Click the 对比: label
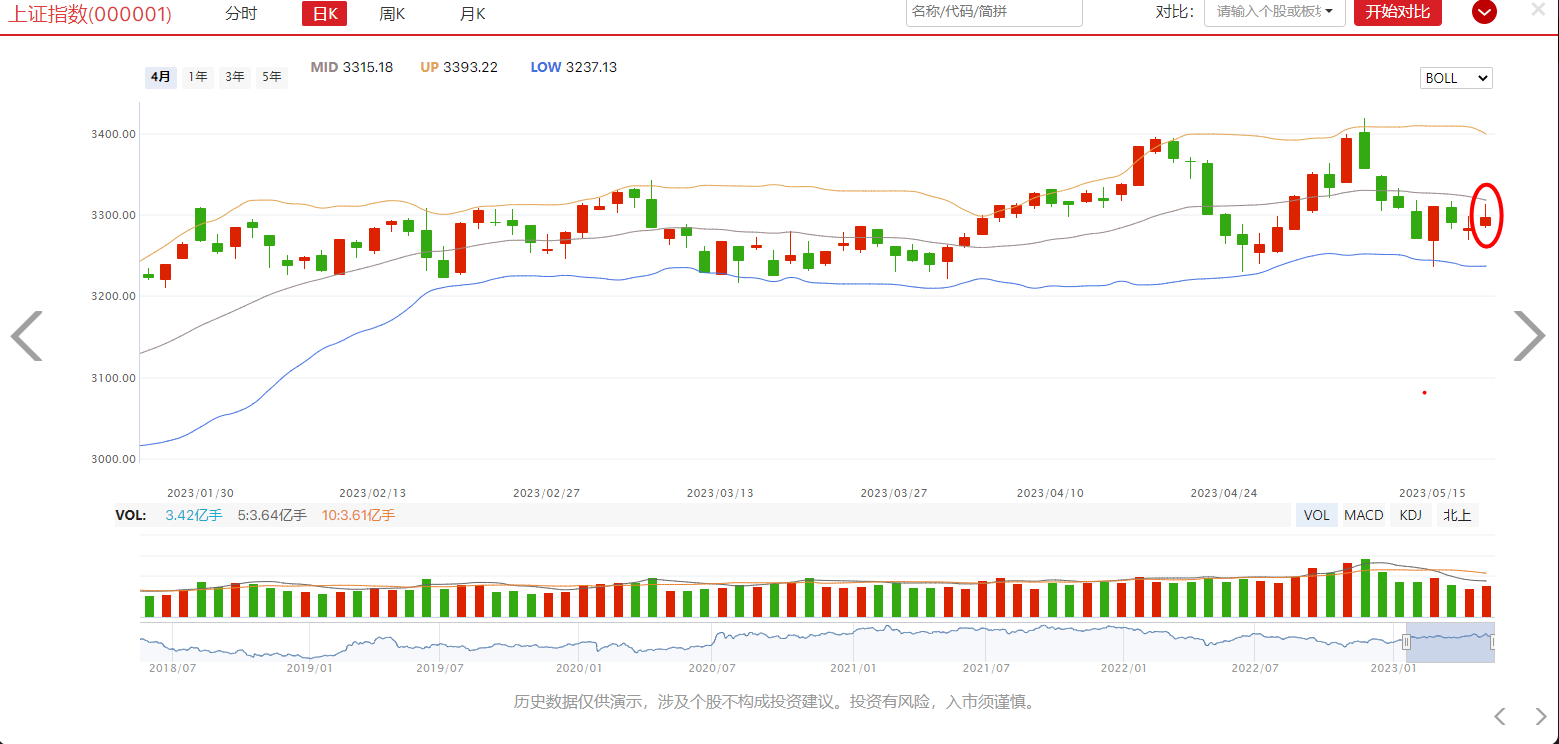This screenshot has width=1559, height=744. point(1175,12)
